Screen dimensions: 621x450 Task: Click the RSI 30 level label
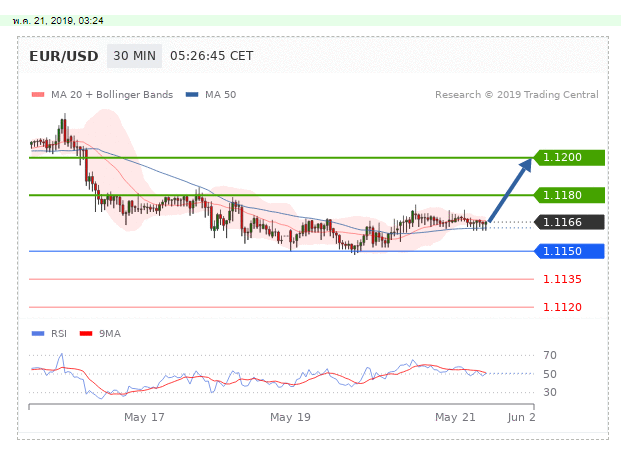[550, 392]
